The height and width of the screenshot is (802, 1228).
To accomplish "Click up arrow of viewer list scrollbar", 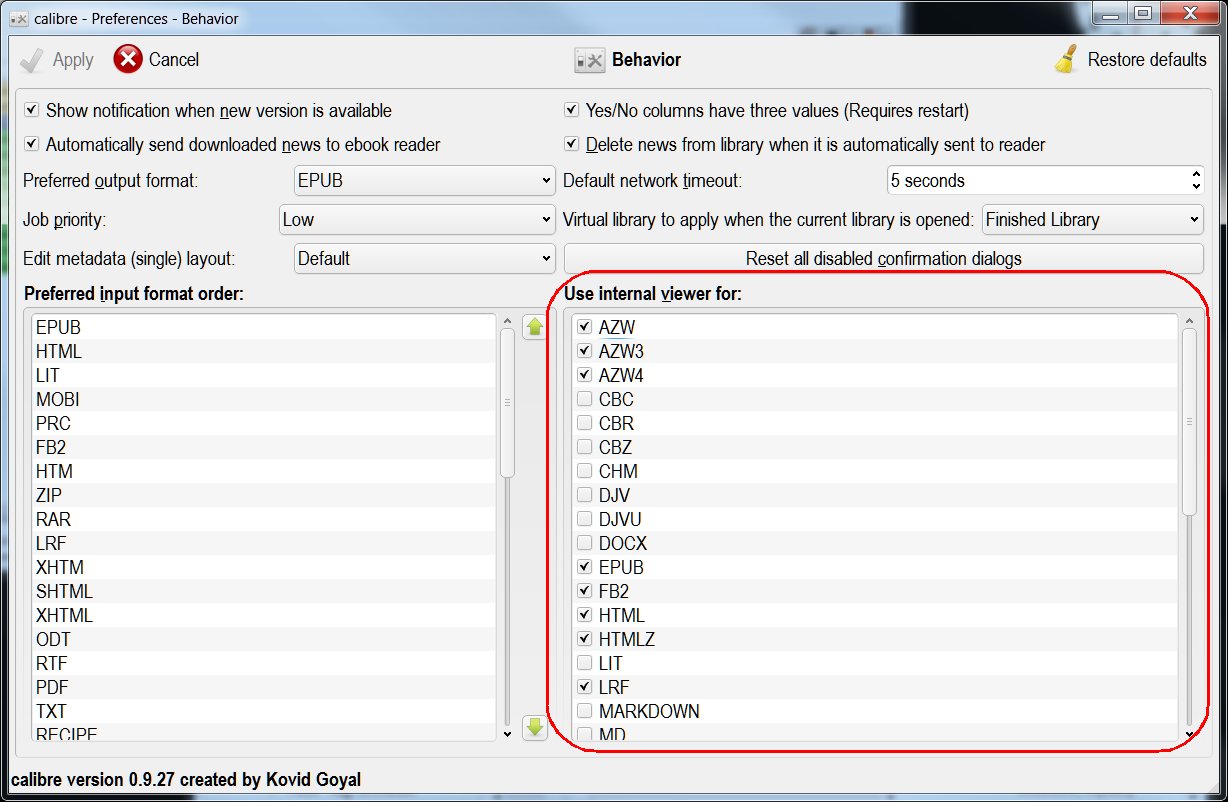I will 1189,321.
